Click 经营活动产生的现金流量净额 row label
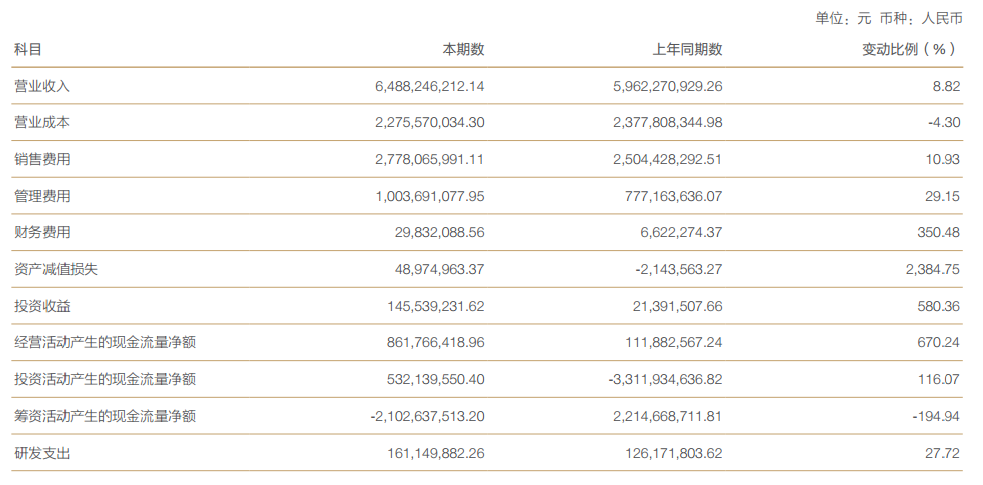The image size is (983, 485). [105, 343]
